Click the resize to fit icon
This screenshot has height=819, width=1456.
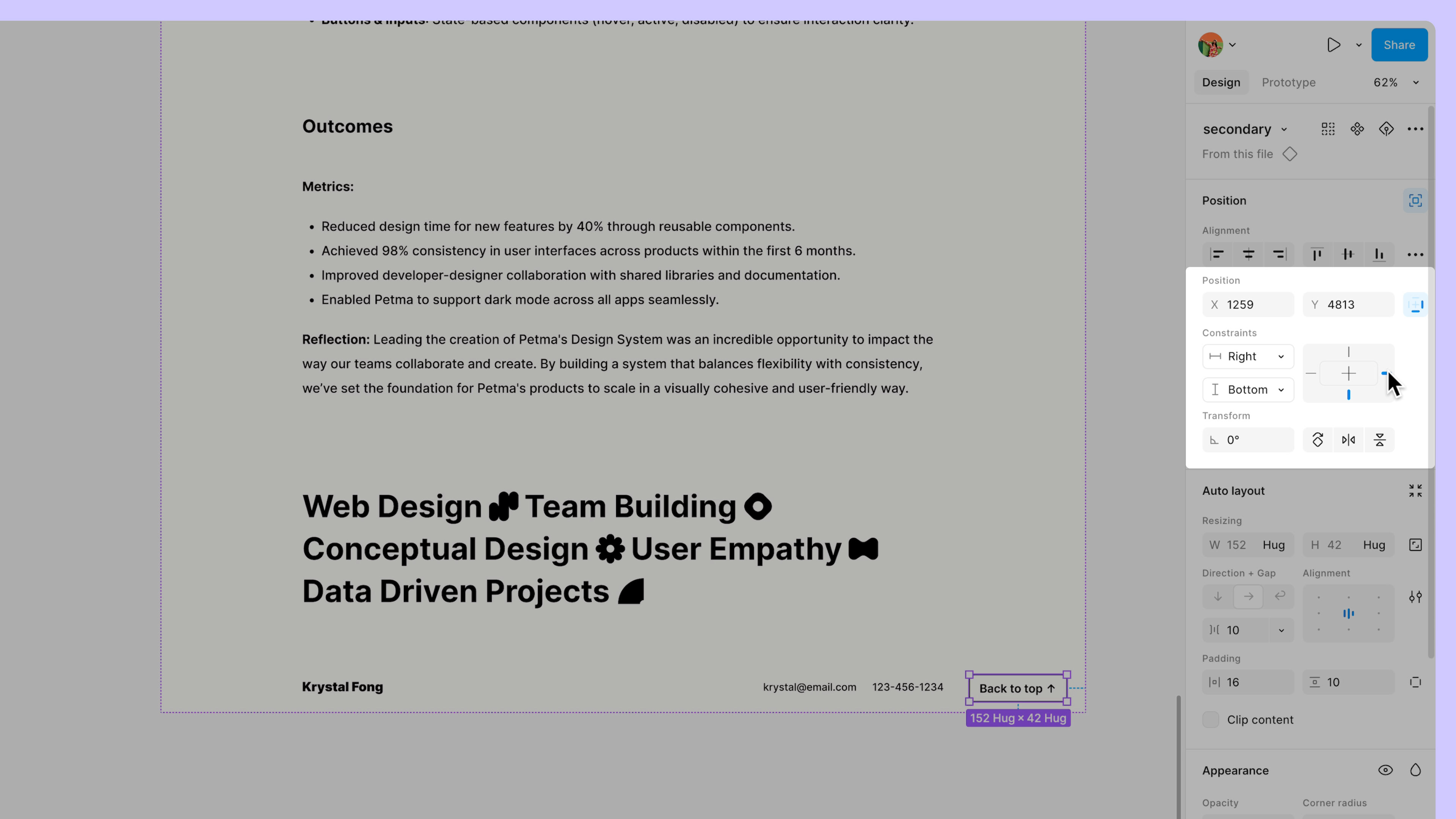[x=1415, y=545]
